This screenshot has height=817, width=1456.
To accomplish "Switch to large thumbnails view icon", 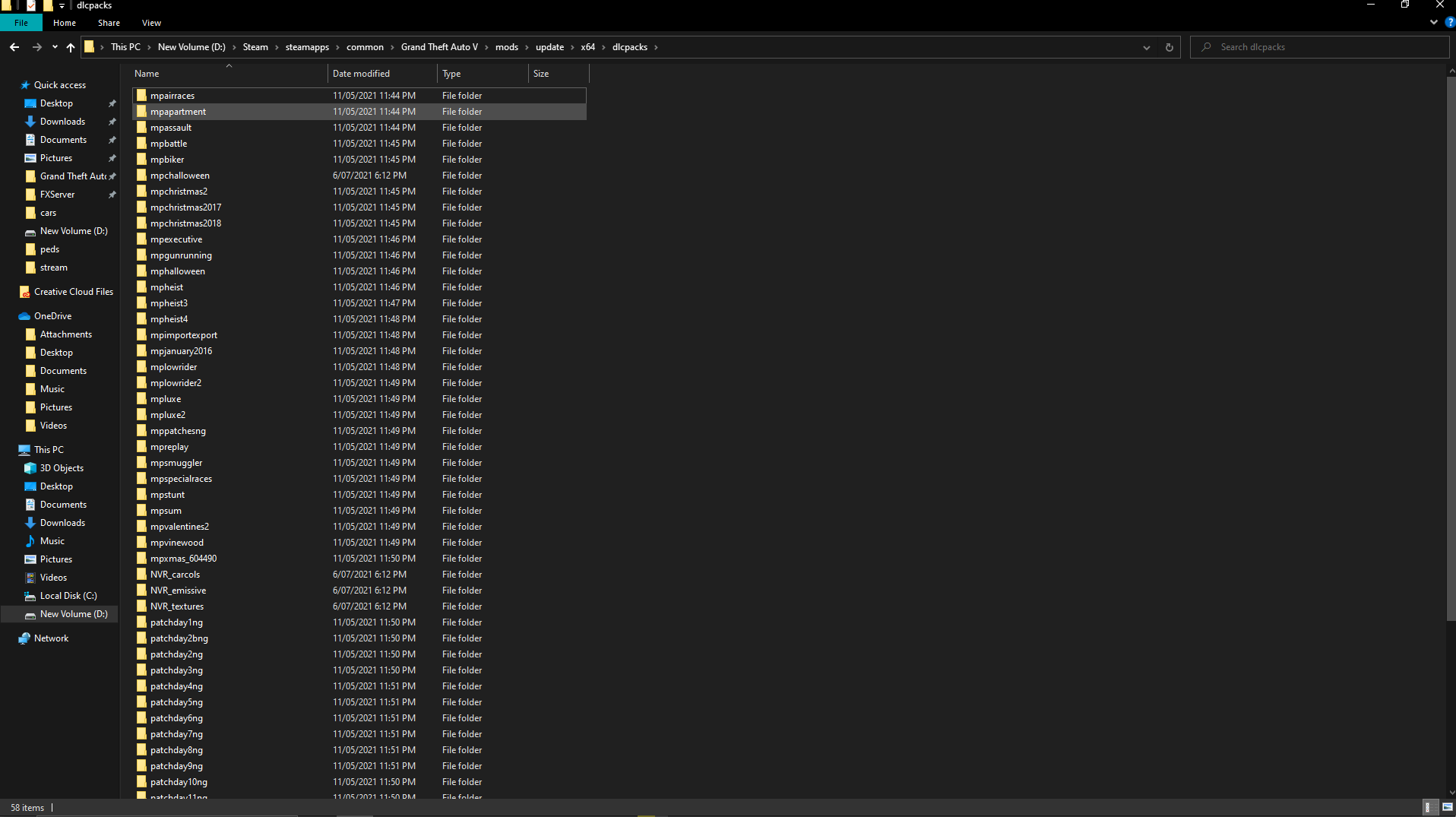I will pos(1447,807).
